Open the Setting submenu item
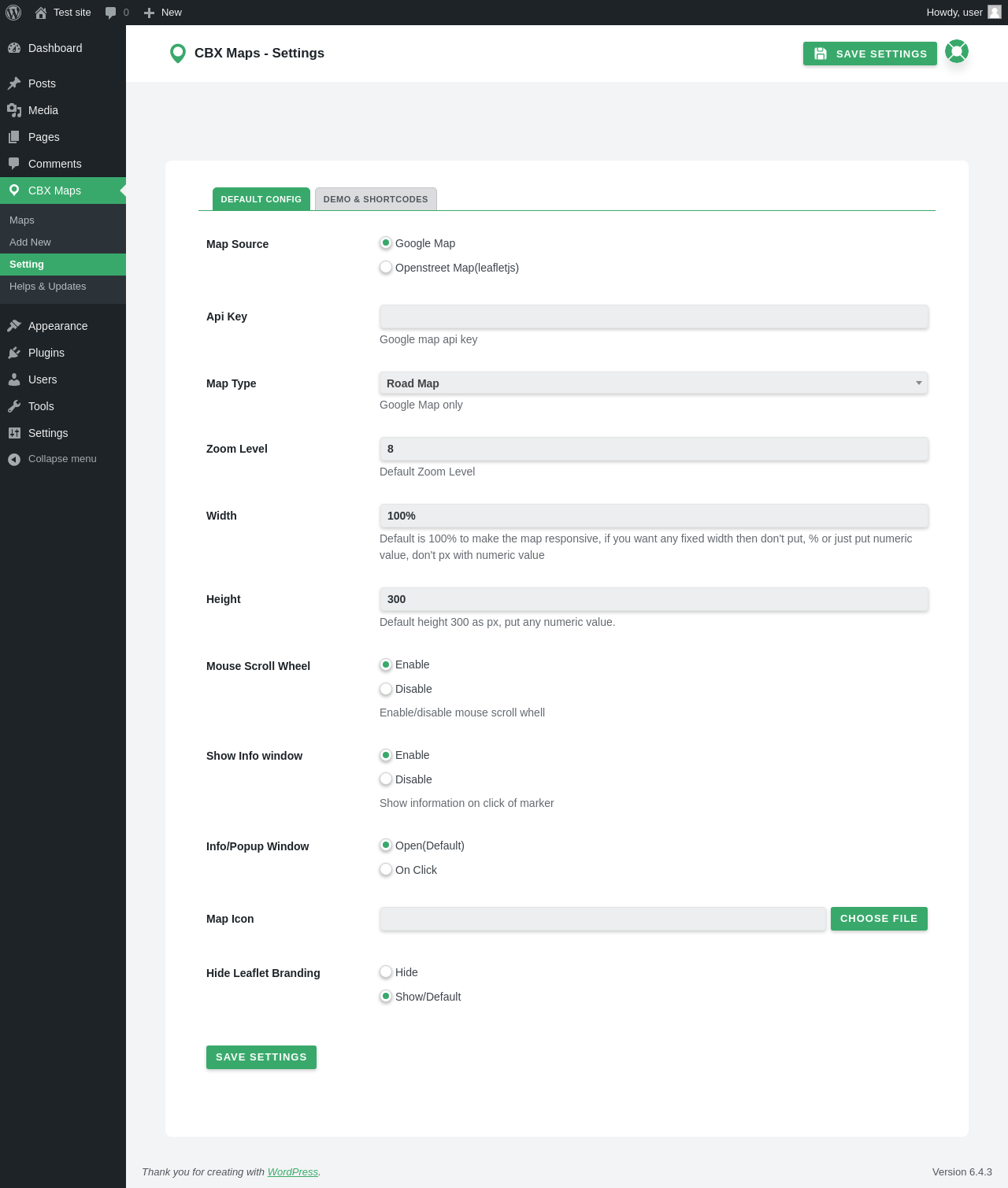The image size is (1008, 1188). pyautogui.click(x=63, y=265)
